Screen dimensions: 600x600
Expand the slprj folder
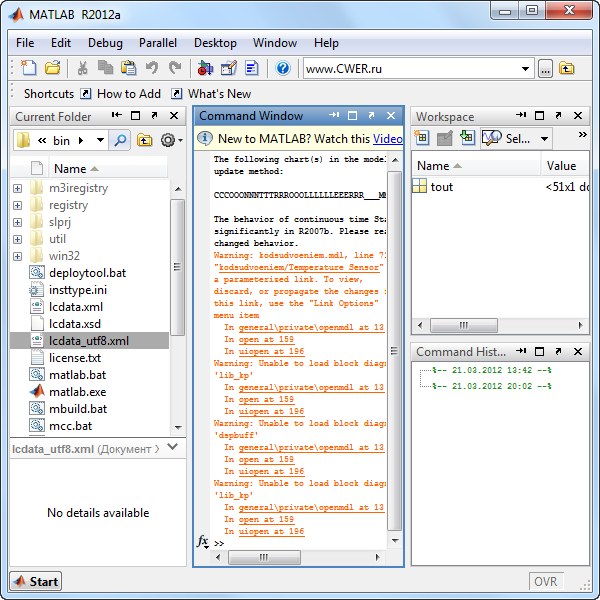click(18, 222)
